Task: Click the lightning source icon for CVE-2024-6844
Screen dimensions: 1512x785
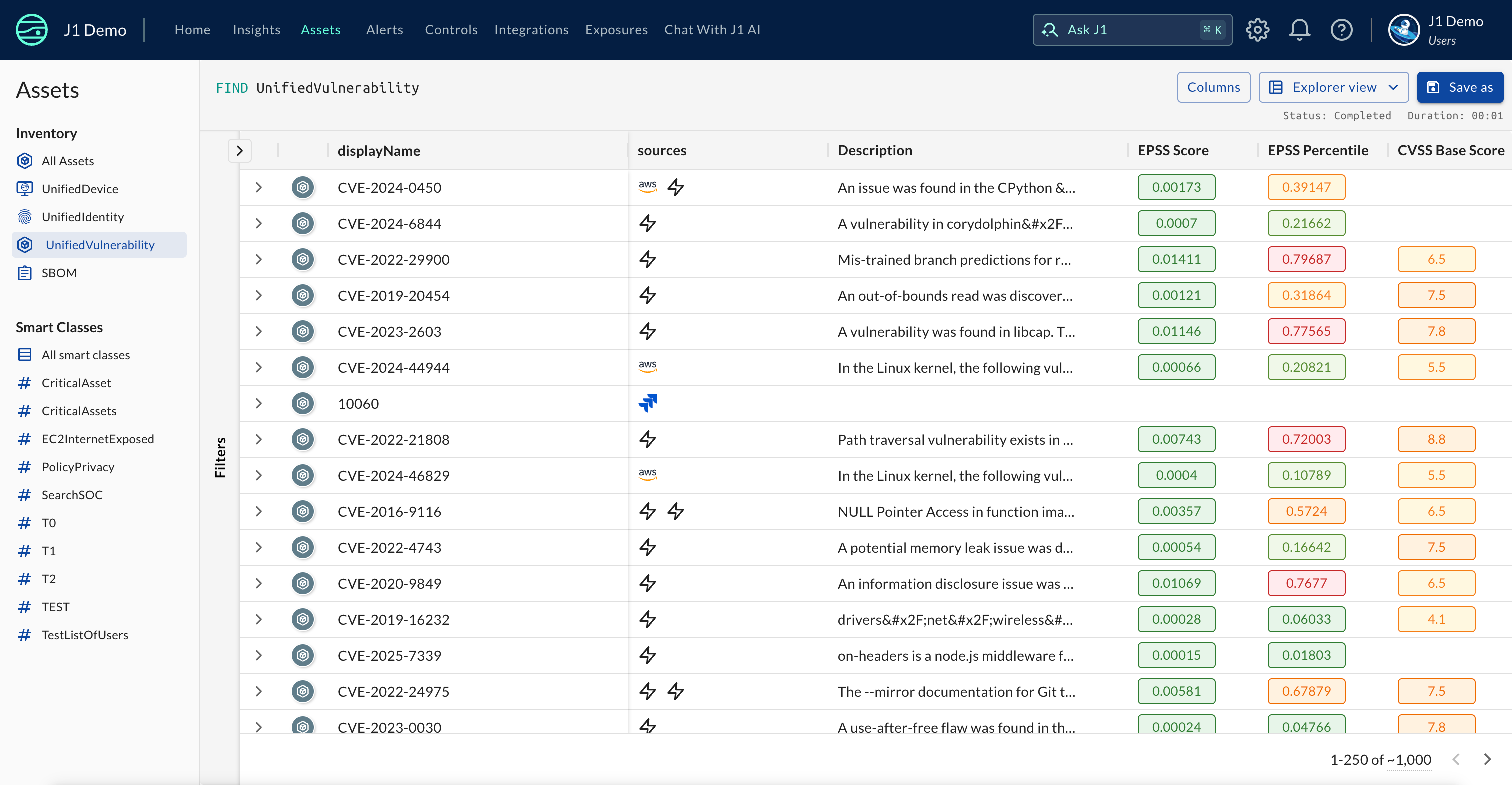Action: pos(648,223)
